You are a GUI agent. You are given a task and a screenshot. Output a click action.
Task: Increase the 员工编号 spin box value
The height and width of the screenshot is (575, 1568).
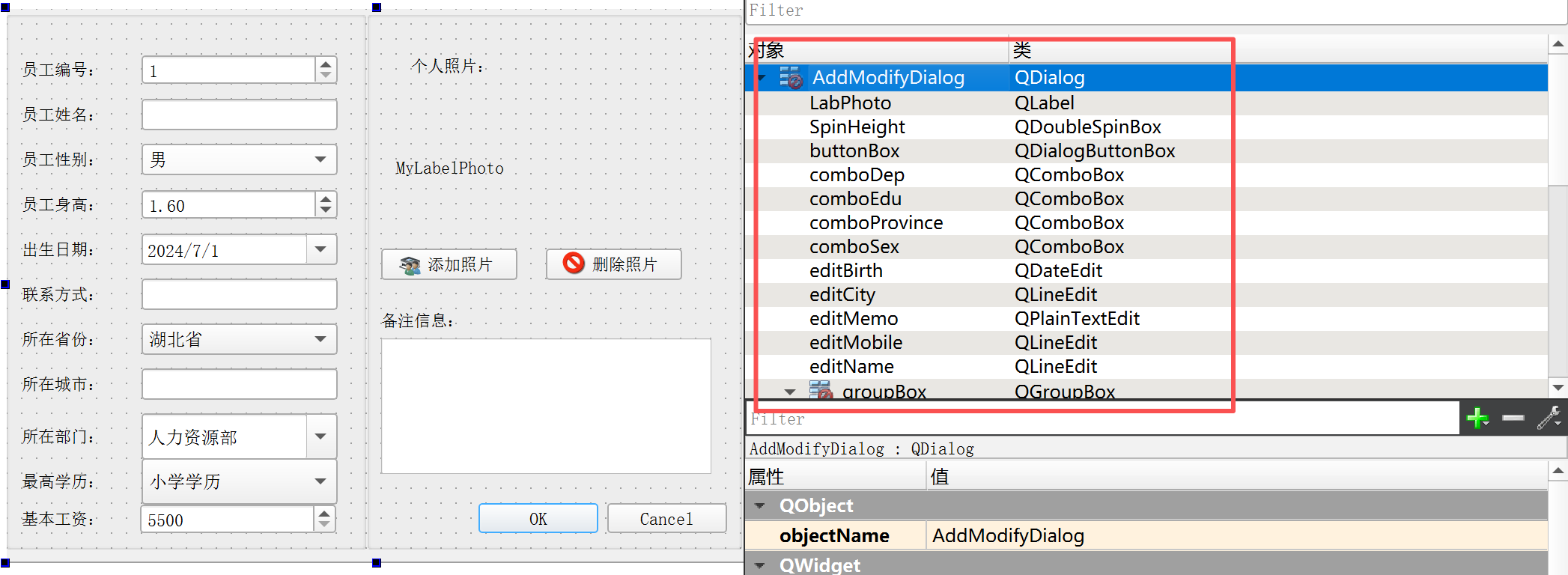(326, 64)
